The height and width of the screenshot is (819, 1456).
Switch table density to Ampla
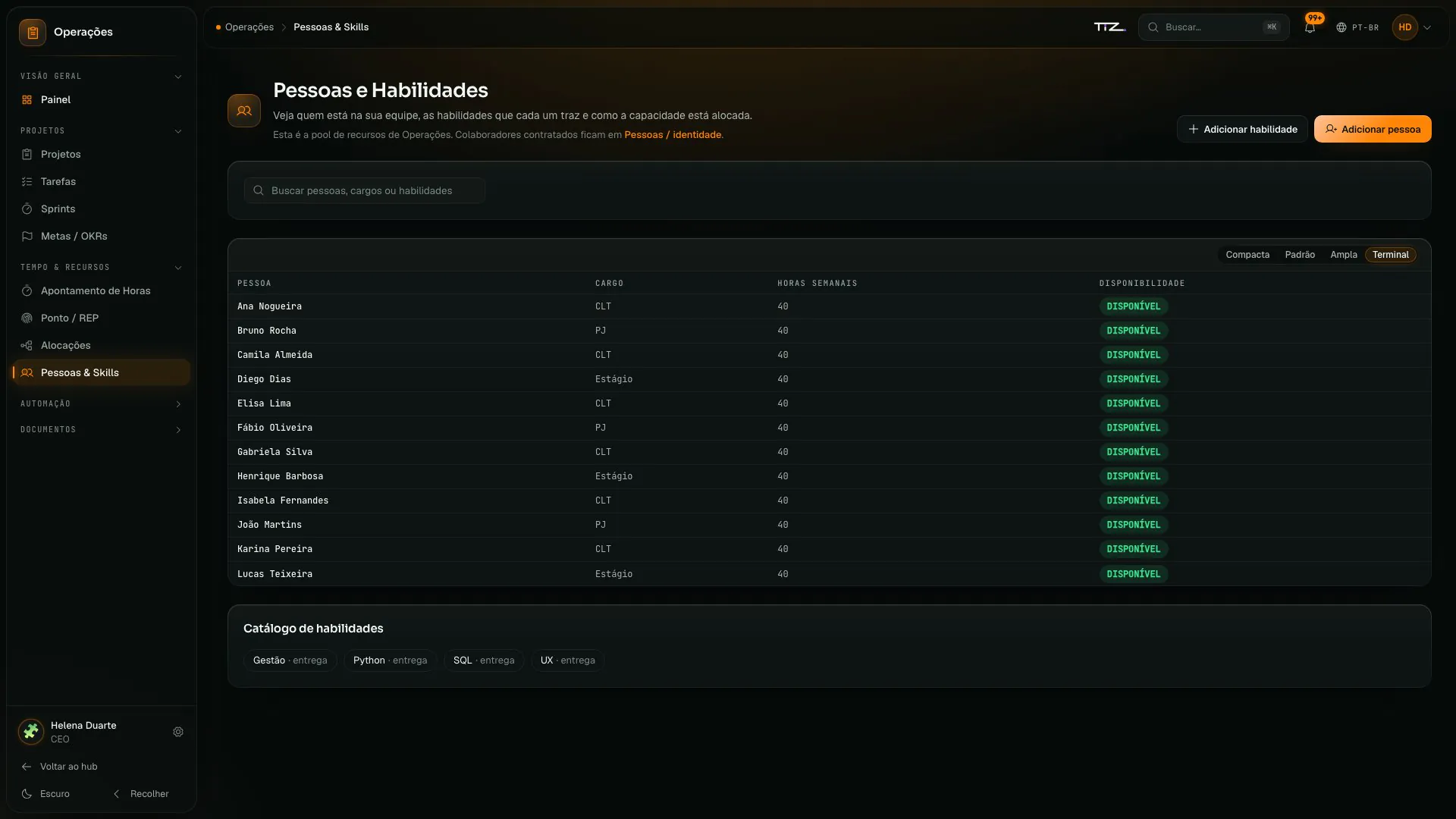pos(1343,255)
